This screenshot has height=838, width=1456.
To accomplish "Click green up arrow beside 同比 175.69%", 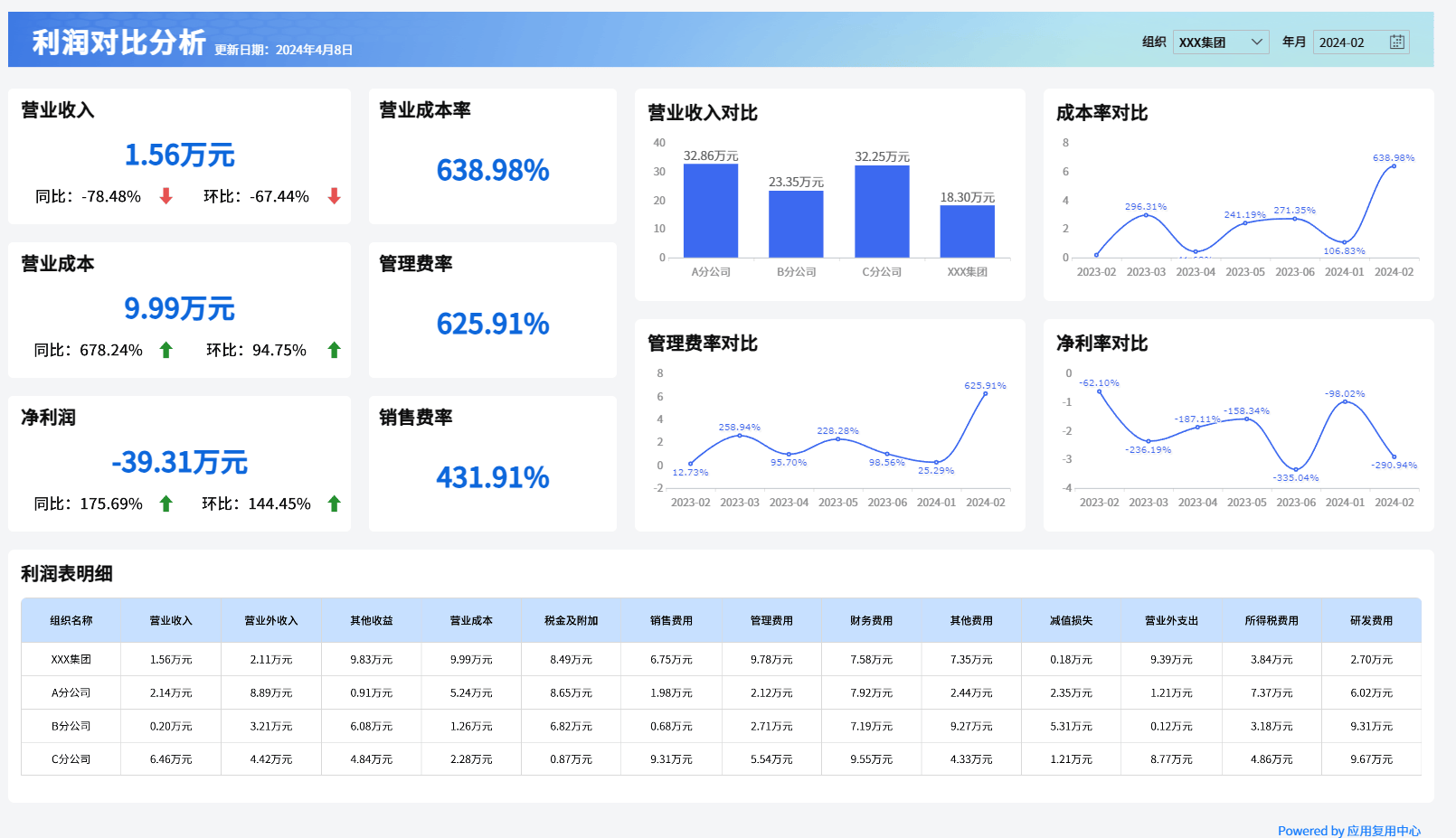I will (x=166, y=504).
